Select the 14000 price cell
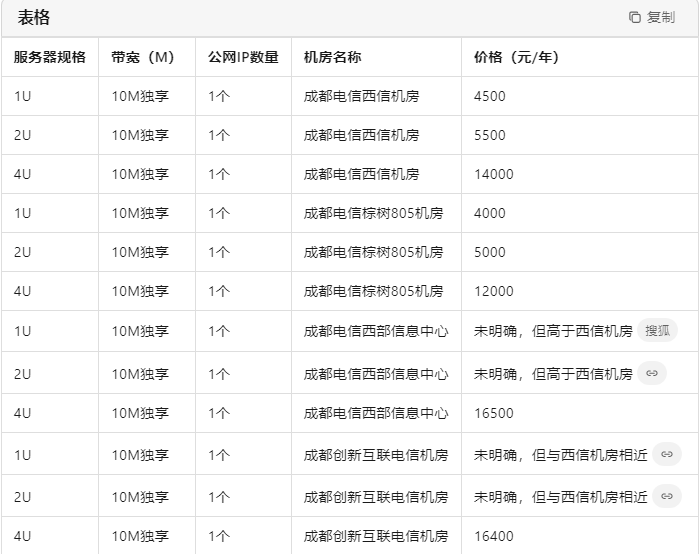The height and width of the screenshot is (554, 699). click(x=493, y=174)
